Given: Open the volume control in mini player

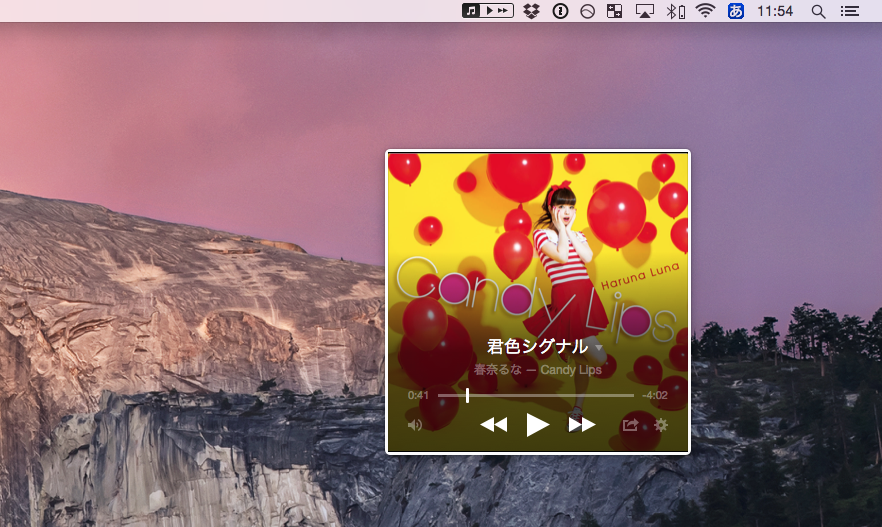Looking at the screenshot, I should pyautogui.click(x=415, y=425).
